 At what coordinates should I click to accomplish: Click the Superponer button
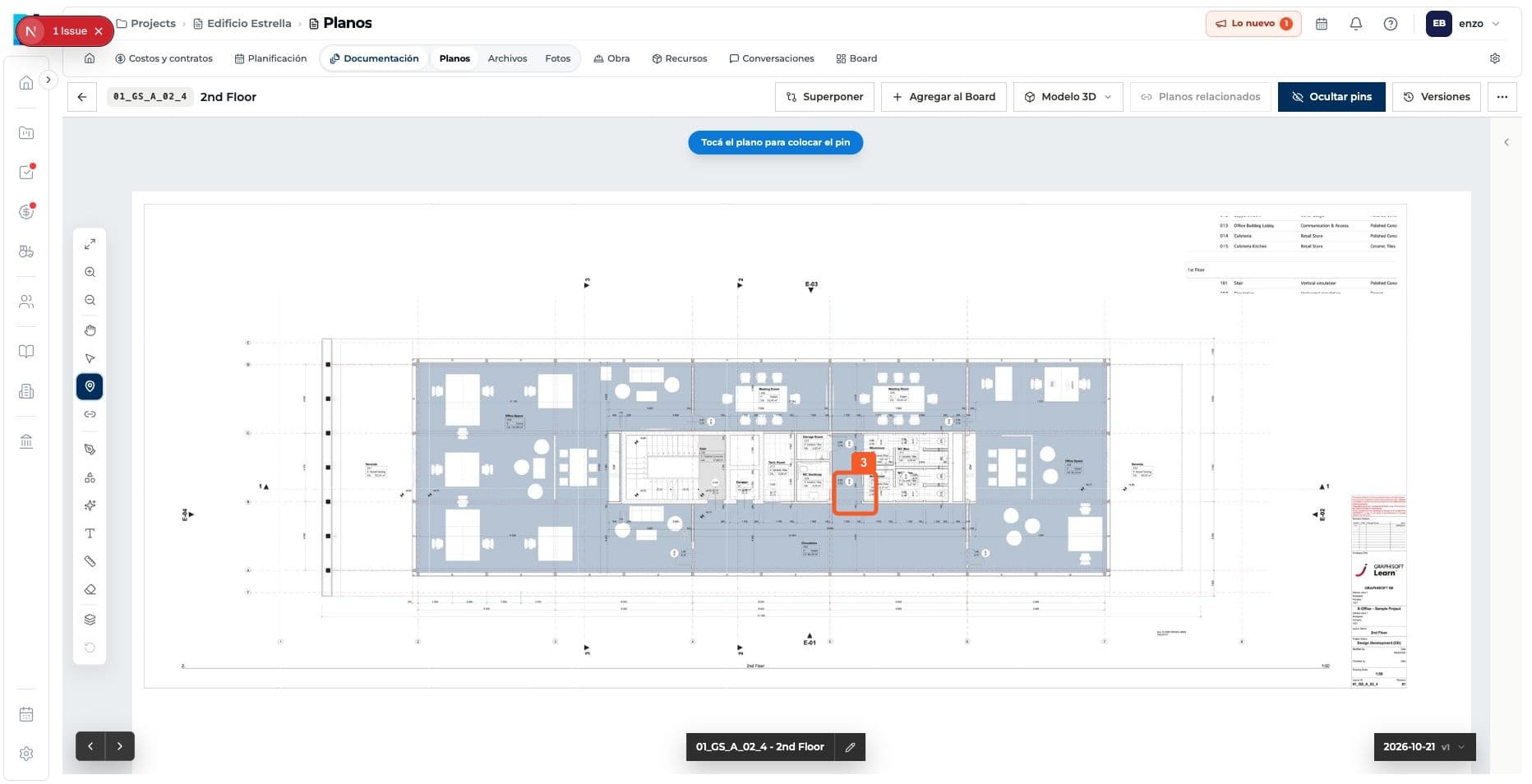click(x=824, y=97)
